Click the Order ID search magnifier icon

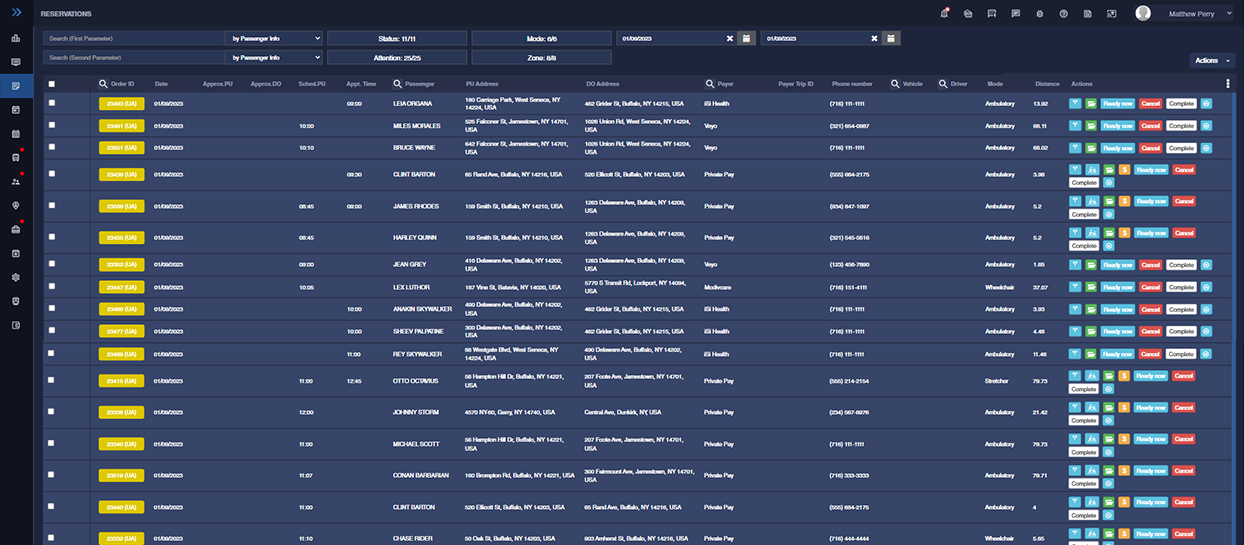click(103, 84)
